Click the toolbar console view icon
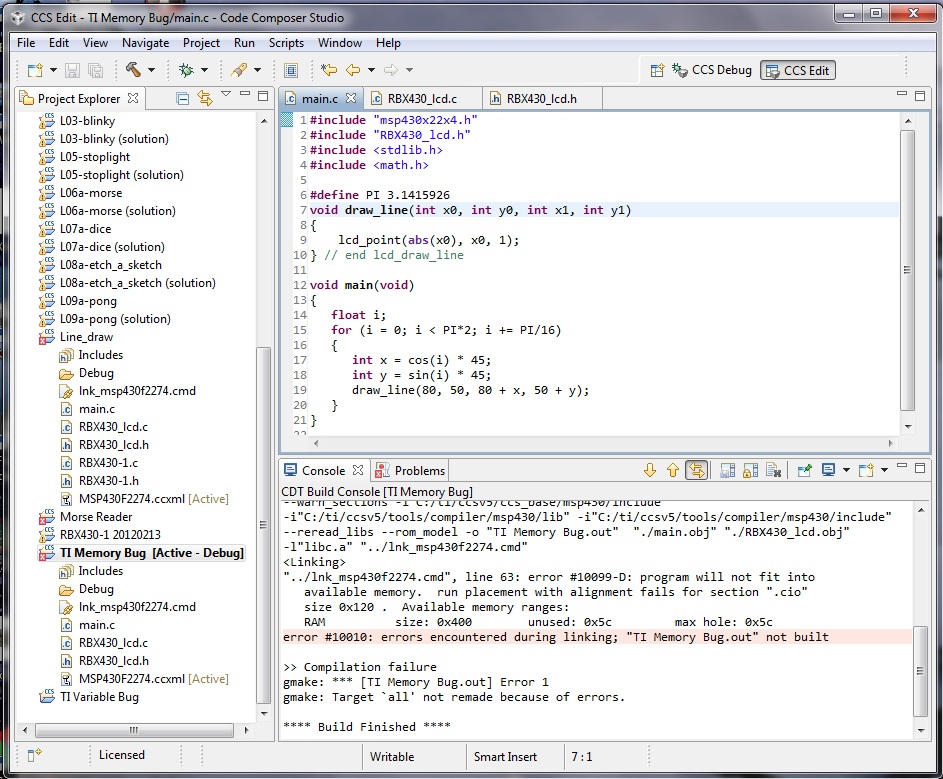Viewport: 943px width, 779px height. coord(291,70)
